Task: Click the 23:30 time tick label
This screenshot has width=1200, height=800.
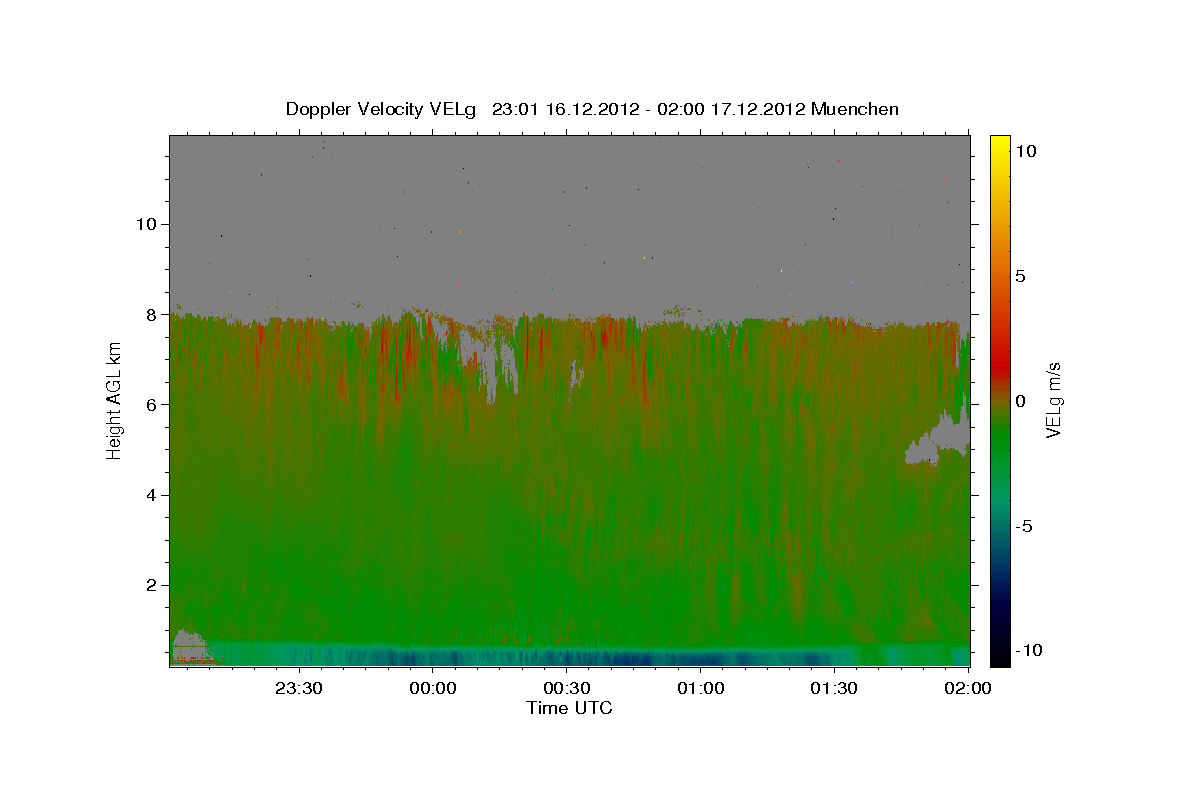Action: pyautogui.click(x=298, y=688)
